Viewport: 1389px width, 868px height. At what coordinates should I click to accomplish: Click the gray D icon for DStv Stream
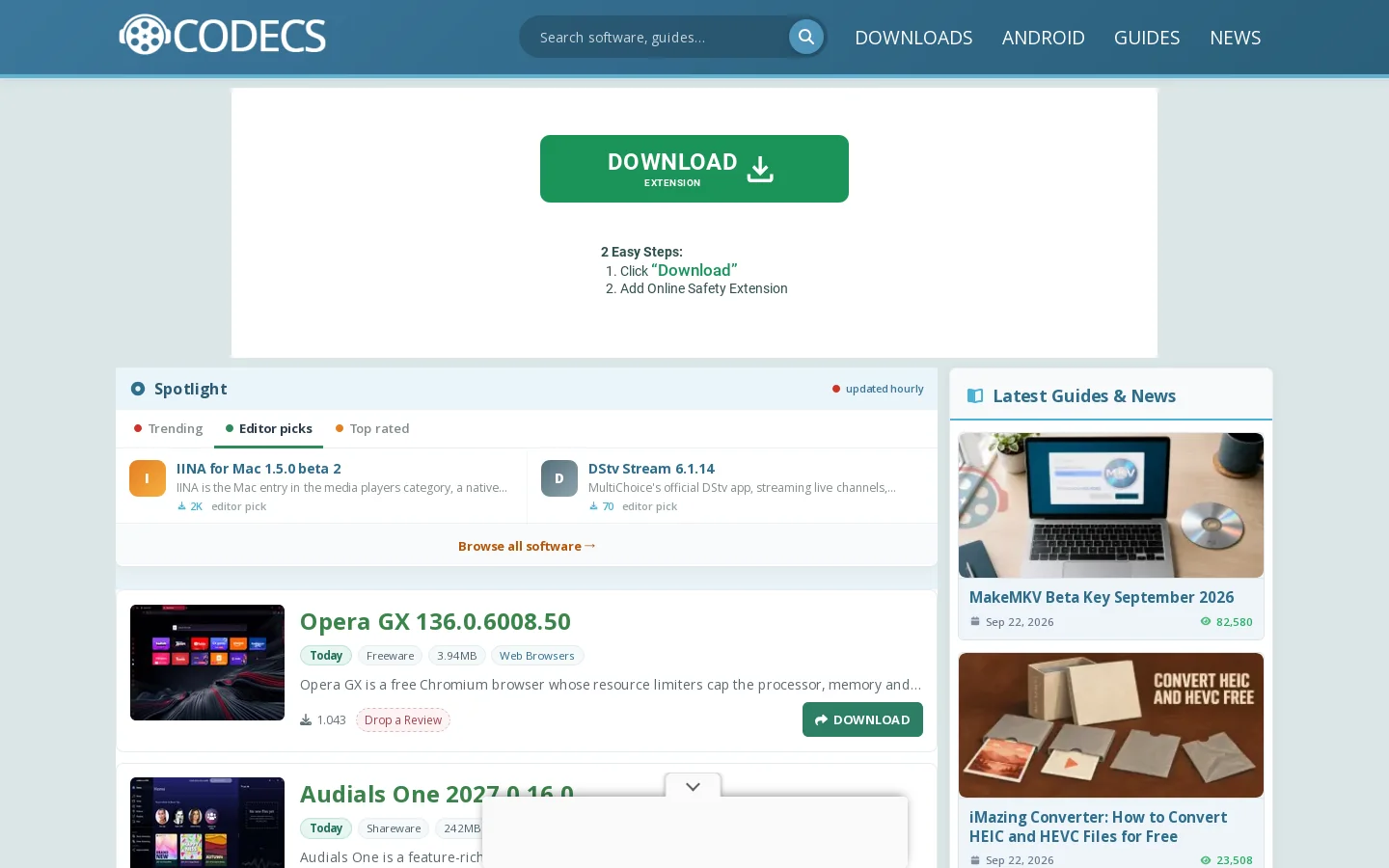[559, 478]
